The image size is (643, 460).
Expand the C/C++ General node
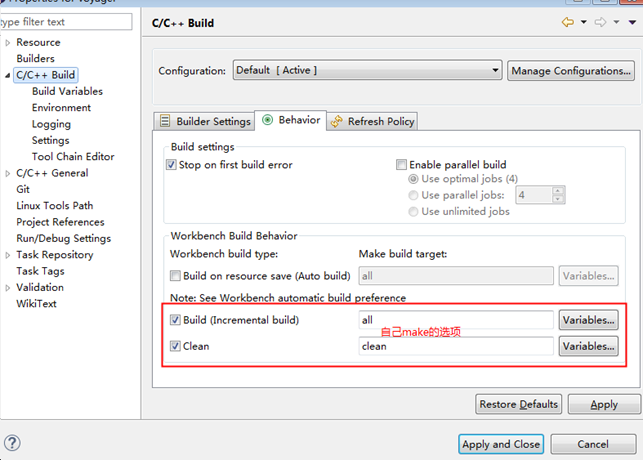pos(7,173)
